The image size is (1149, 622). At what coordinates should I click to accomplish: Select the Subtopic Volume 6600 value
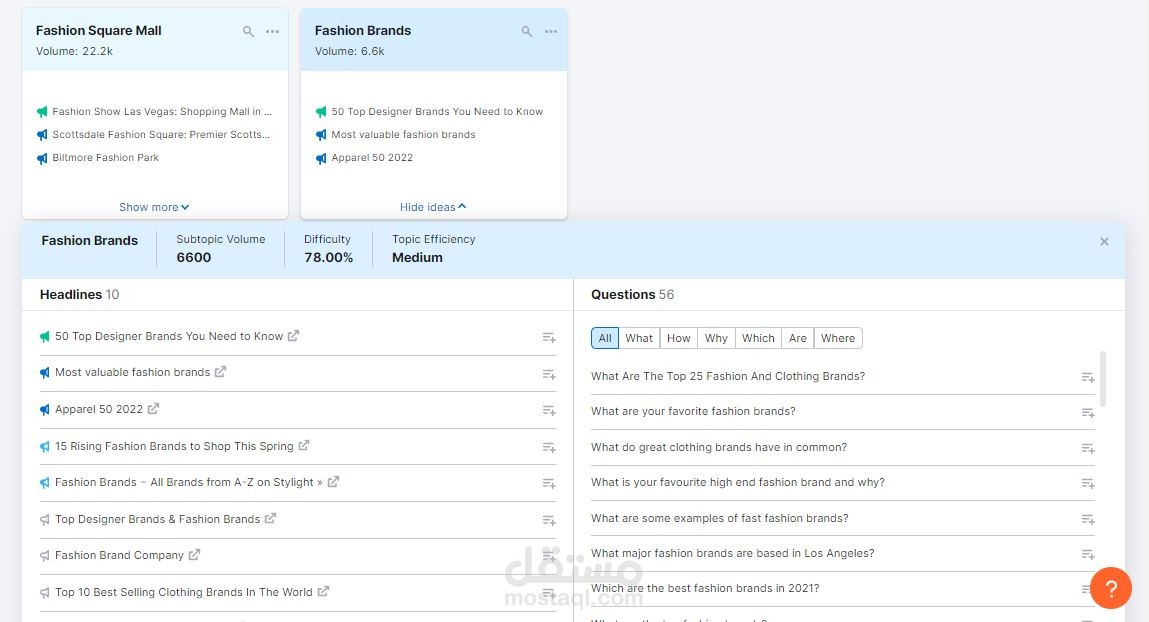pos(193,257)
